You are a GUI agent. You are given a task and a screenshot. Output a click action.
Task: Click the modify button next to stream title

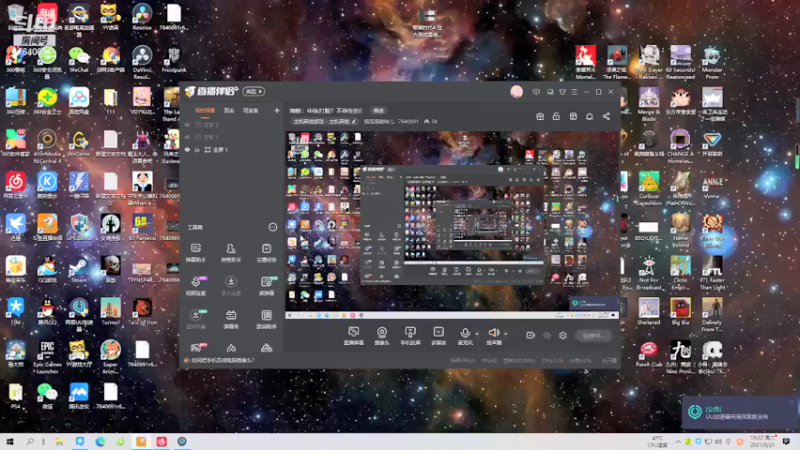point(378,111)
